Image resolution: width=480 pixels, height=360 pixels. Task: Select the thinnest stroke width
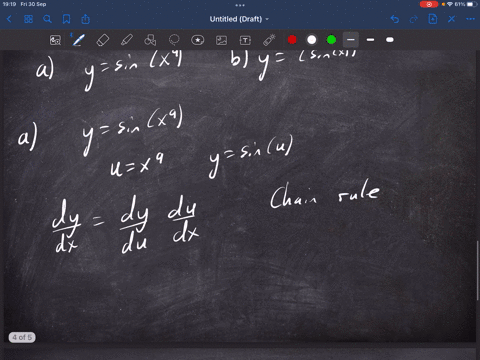351,40
